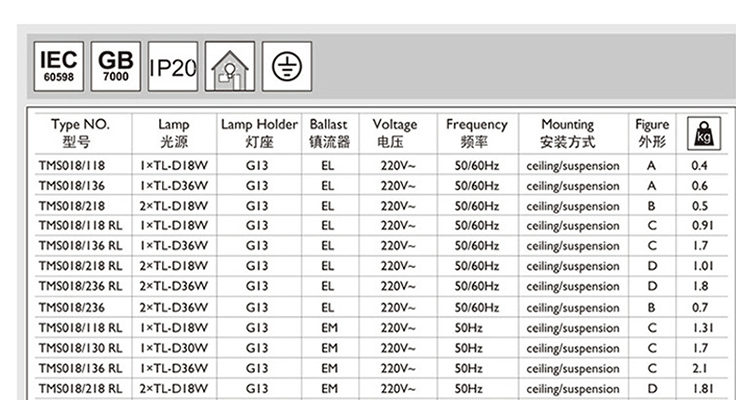Select type number 'TMS018/236 RL'
The height and width of the screenshot is (400, 750).
point(80,286)
